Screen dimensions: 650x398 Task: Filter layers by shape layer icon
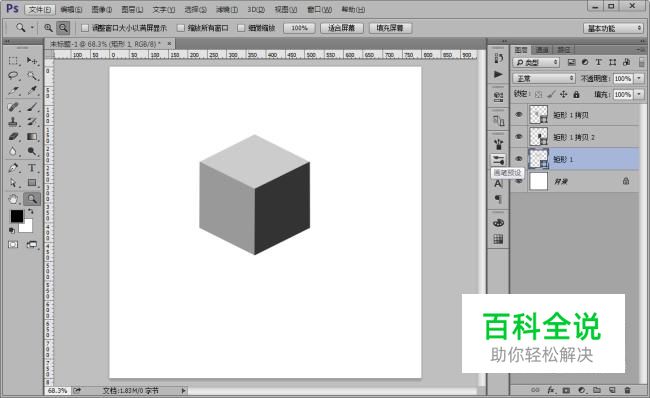pos(612,62)
